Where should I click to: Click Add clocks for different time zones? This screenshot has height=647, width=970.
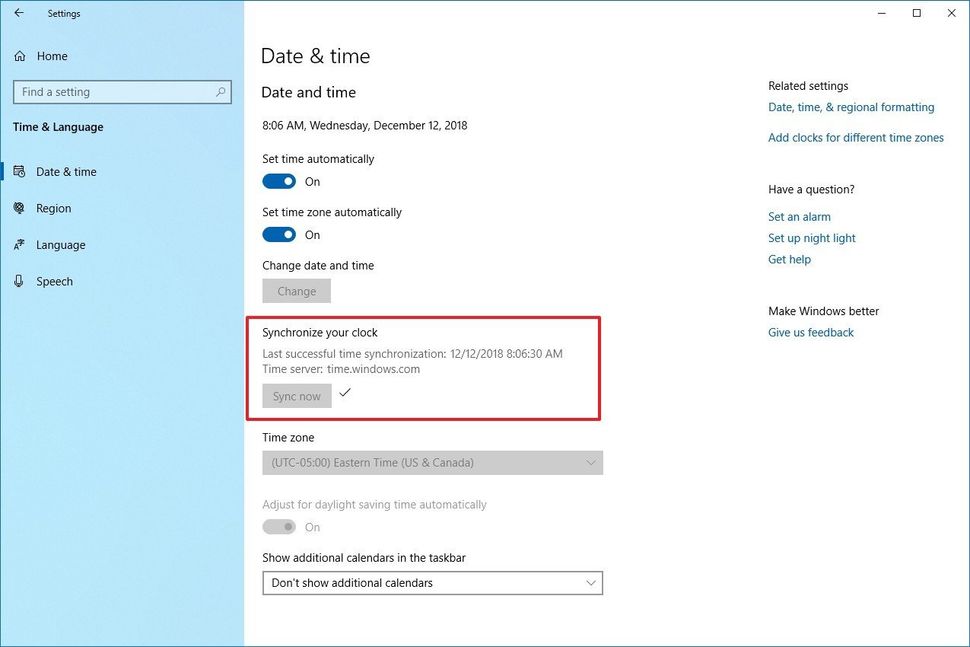(856, 137)
